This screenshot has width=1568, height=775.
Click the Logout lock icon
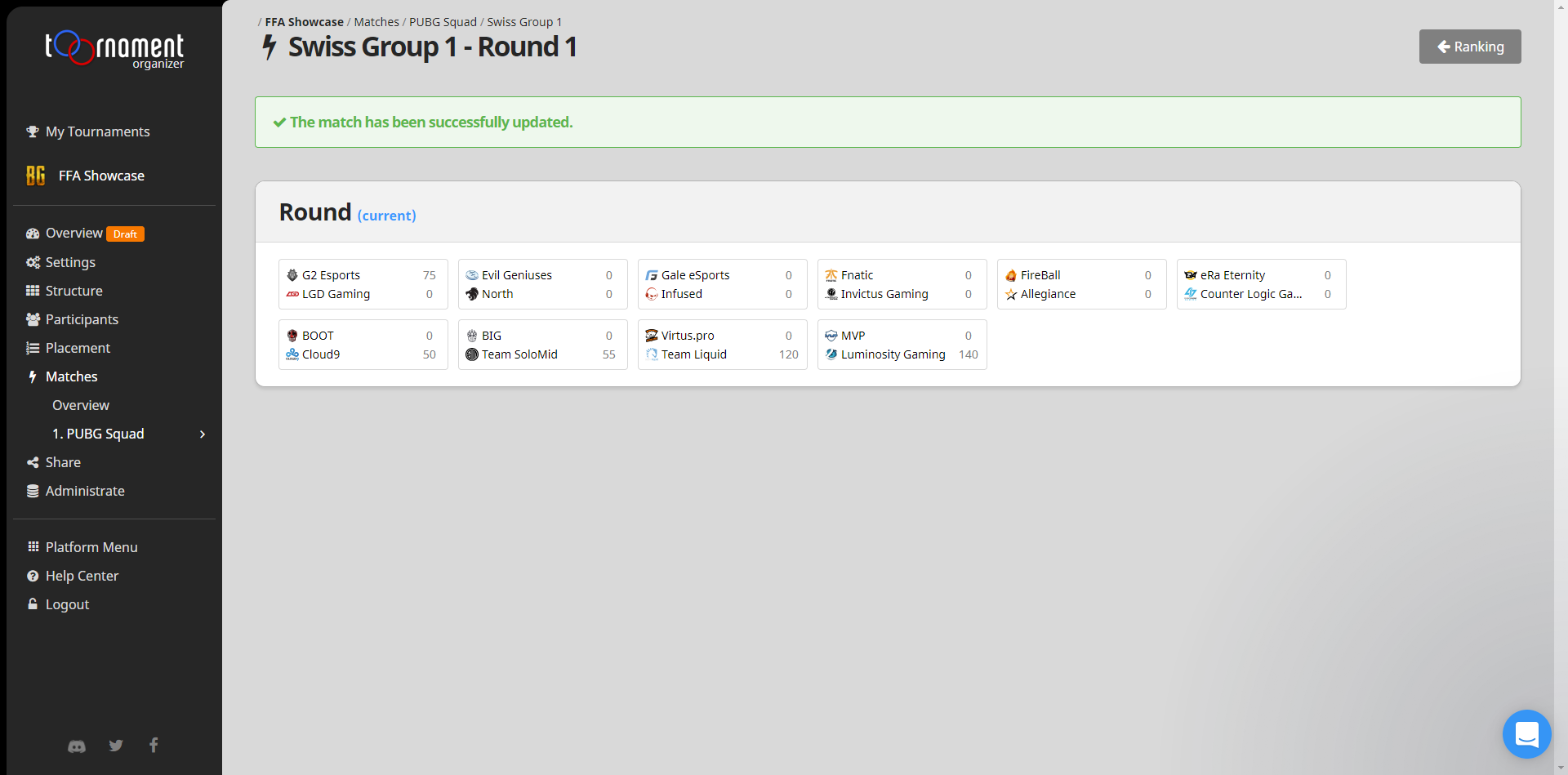33,604
